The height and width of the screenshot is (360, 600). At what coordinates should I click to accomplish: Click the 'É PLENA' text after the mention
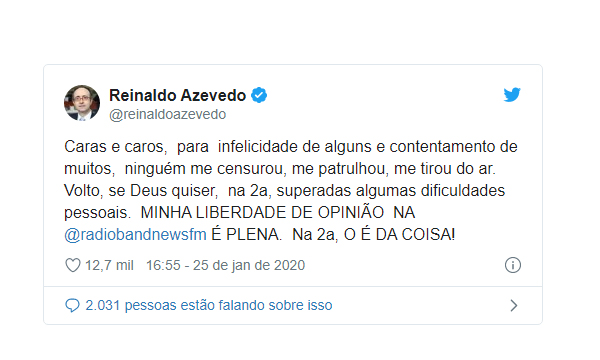[245, 235]
